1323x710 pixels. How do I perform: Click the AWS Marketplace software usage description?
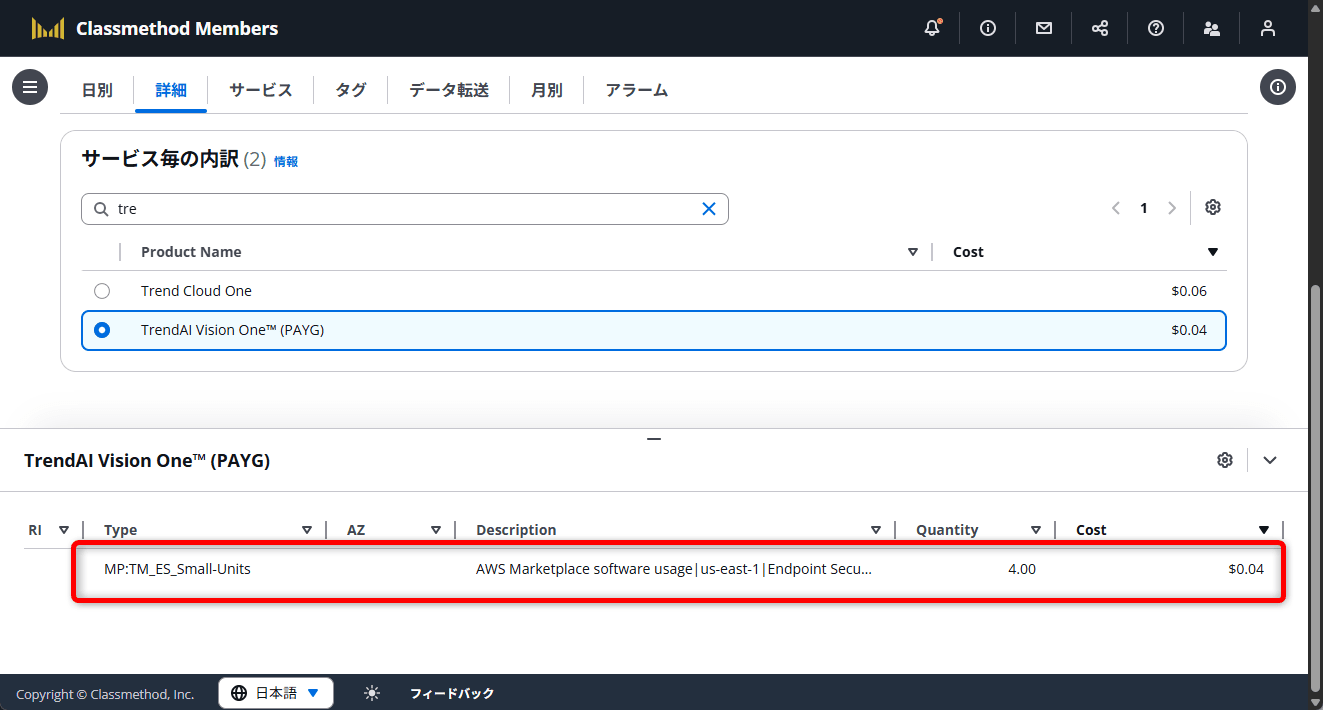point(674,569)
